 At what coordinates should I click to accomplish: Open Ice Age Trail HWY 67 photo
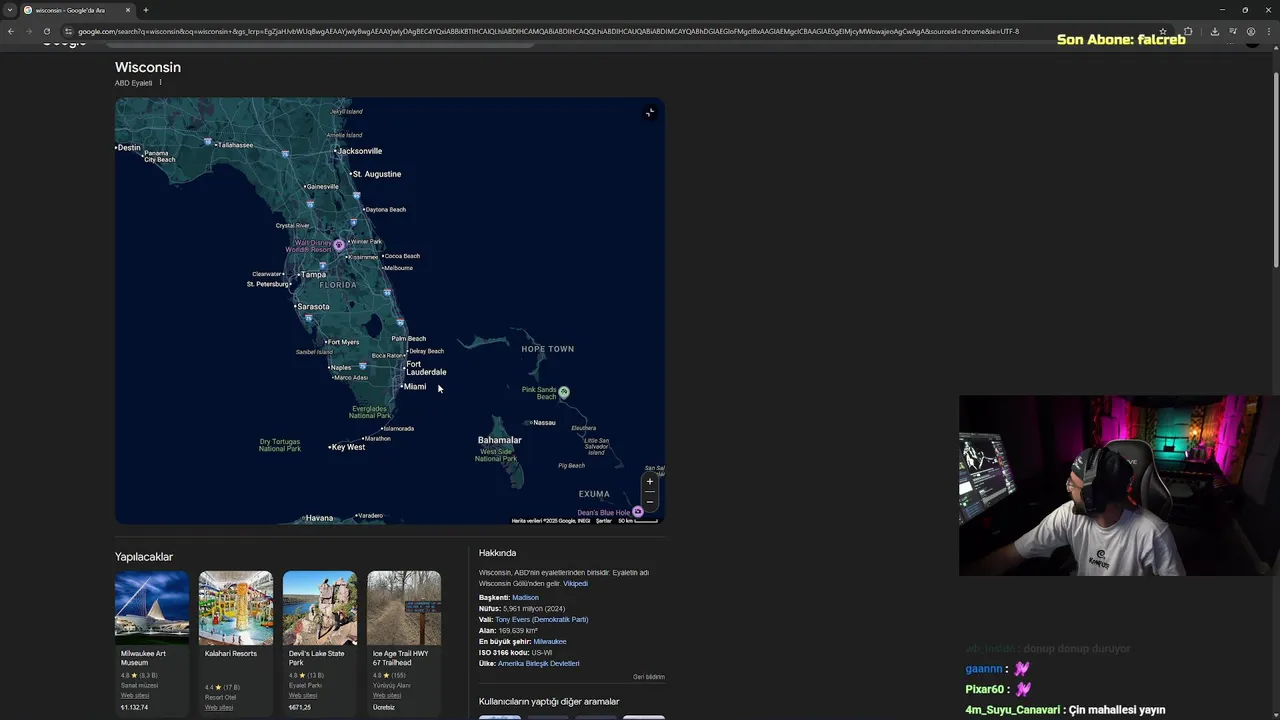click(x=404, y=608)
